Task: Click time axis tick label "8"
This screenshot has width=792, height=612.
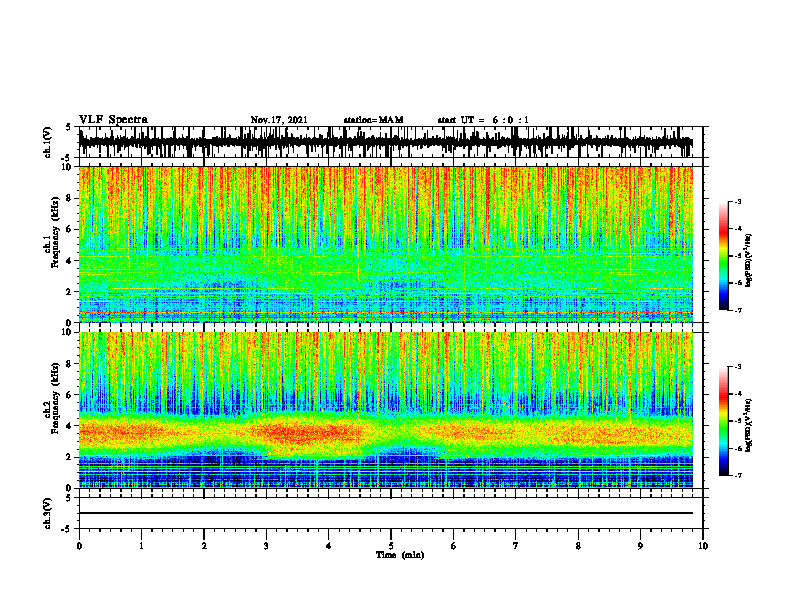Action: click(578, 546)
